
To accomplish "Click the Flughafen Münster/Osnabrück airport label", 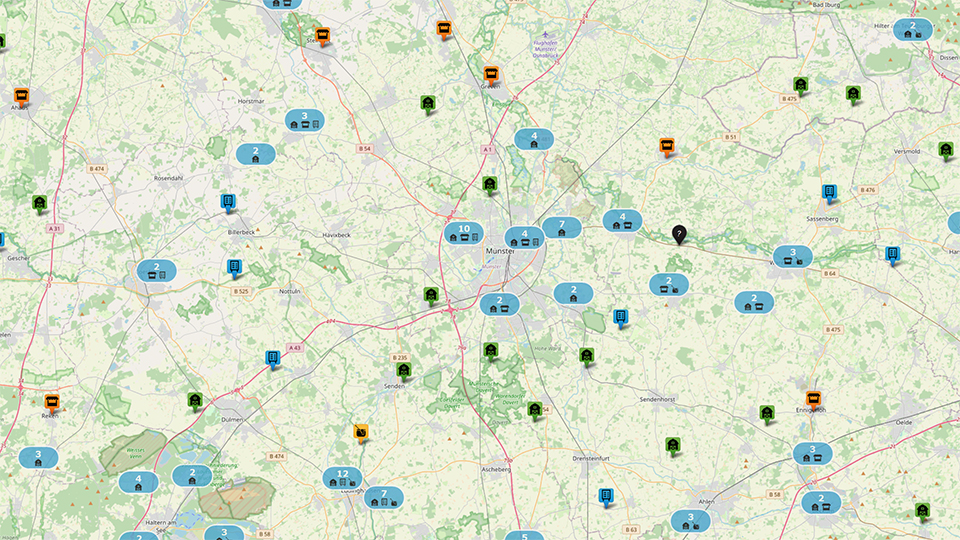I will tap(546, 49).
